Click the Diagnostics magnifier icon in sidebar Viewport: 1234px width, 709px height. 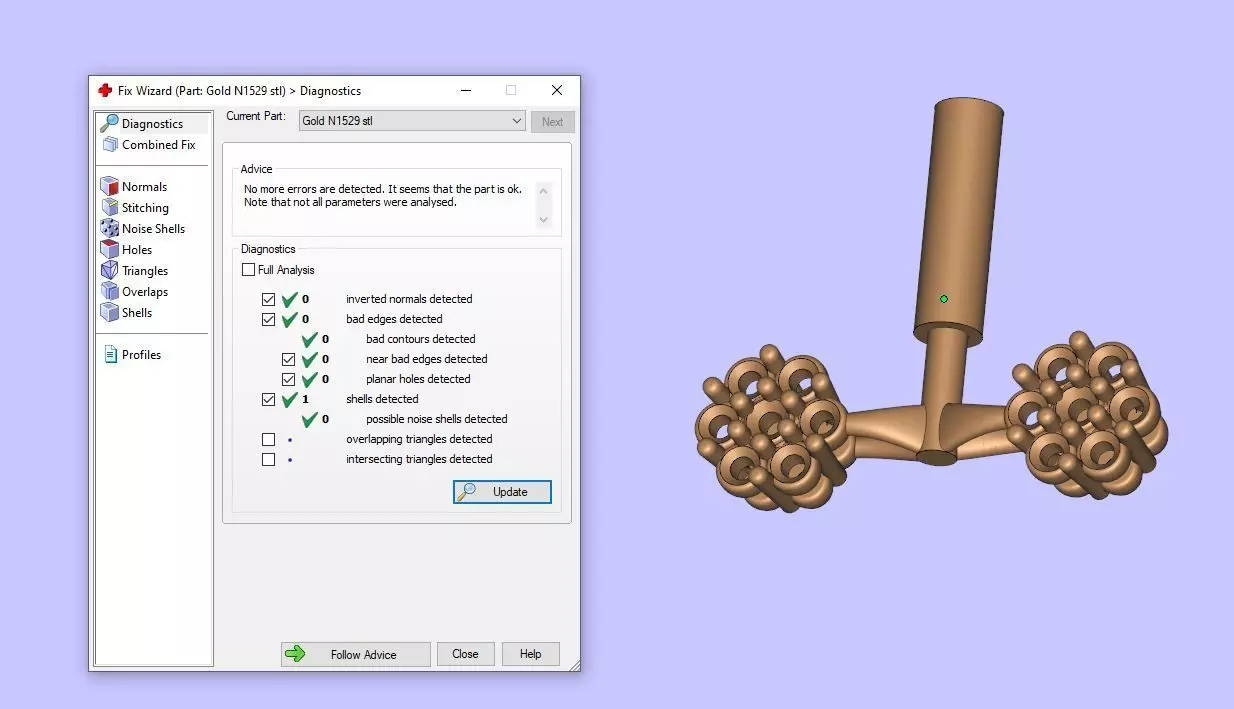pyautogui.click(x=109, y=124)
